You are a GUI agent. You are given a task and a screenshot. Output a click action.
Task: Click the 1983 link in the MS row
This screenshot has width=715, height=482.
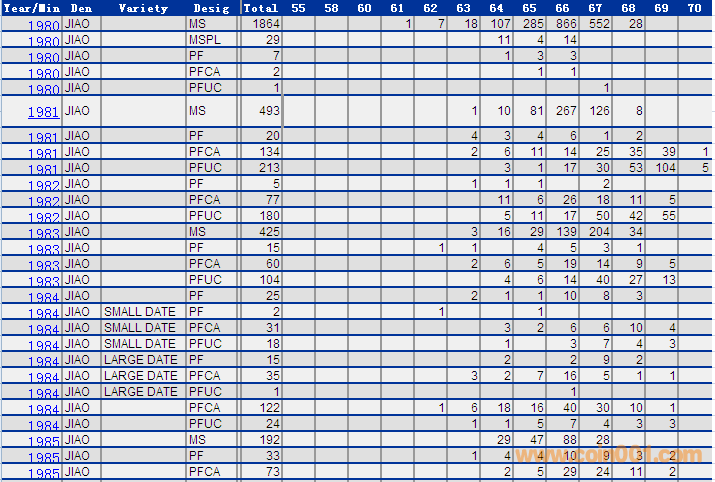pyautogui.click(x=44, y=233)
